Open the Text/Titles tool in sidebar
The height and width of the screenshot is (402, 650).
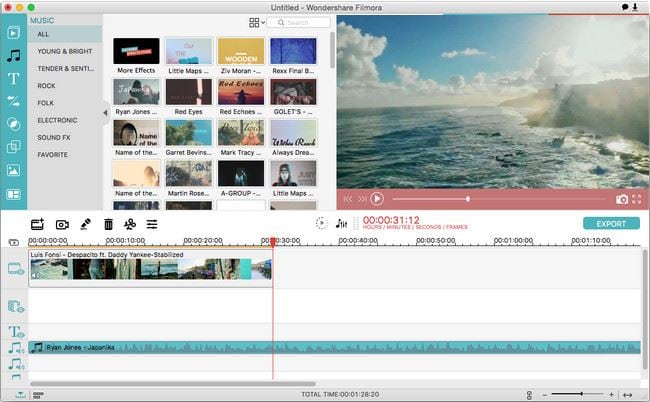pyautogui.click(x=13, y=78)
